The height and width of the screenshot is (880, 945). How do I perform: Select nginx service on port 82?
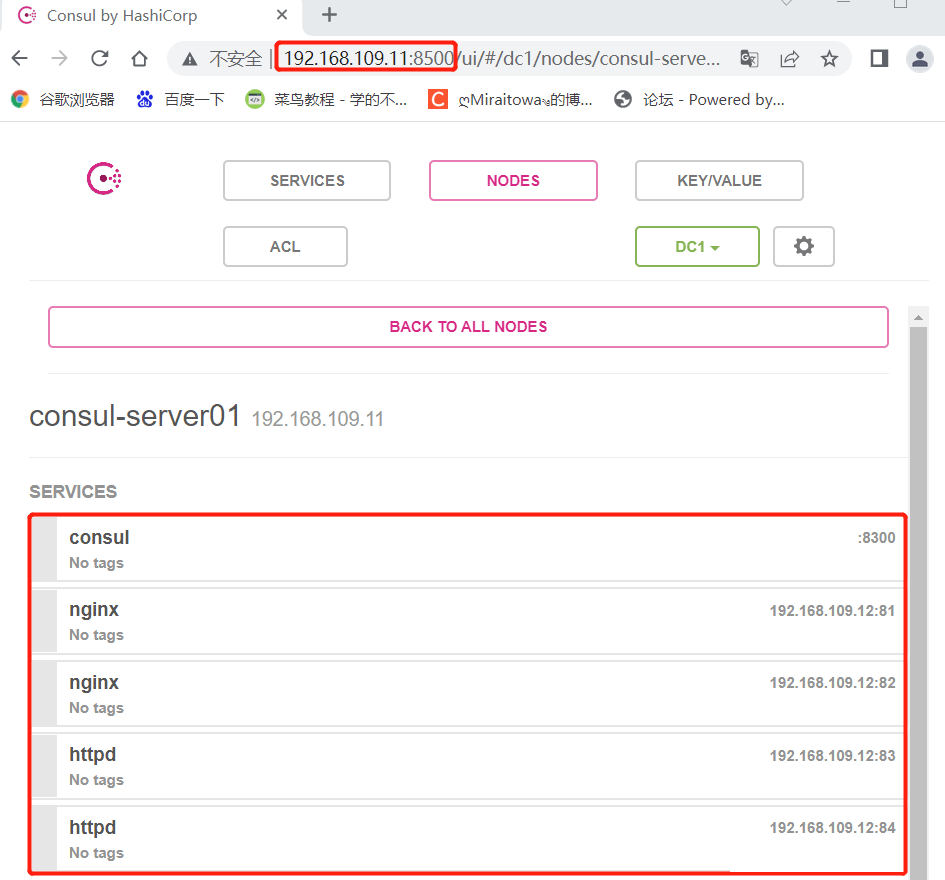(468, 694)
